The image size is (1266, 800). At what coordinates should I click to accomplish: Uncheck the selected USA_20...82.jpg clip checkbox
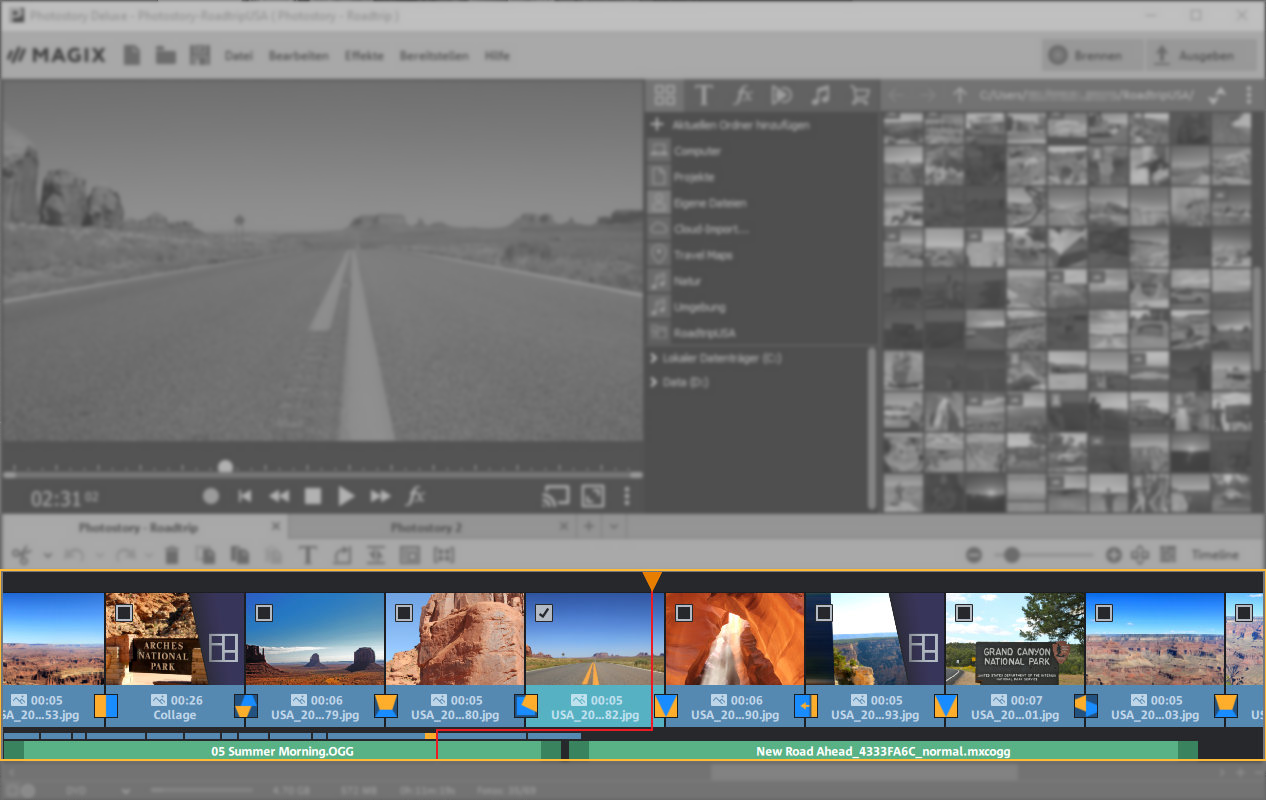544,612
